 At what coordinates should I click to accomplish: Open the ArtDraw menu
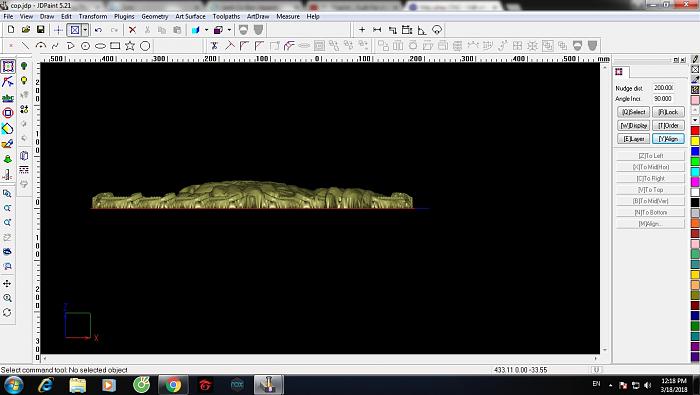pyautogui.click(x=258, y=16)
